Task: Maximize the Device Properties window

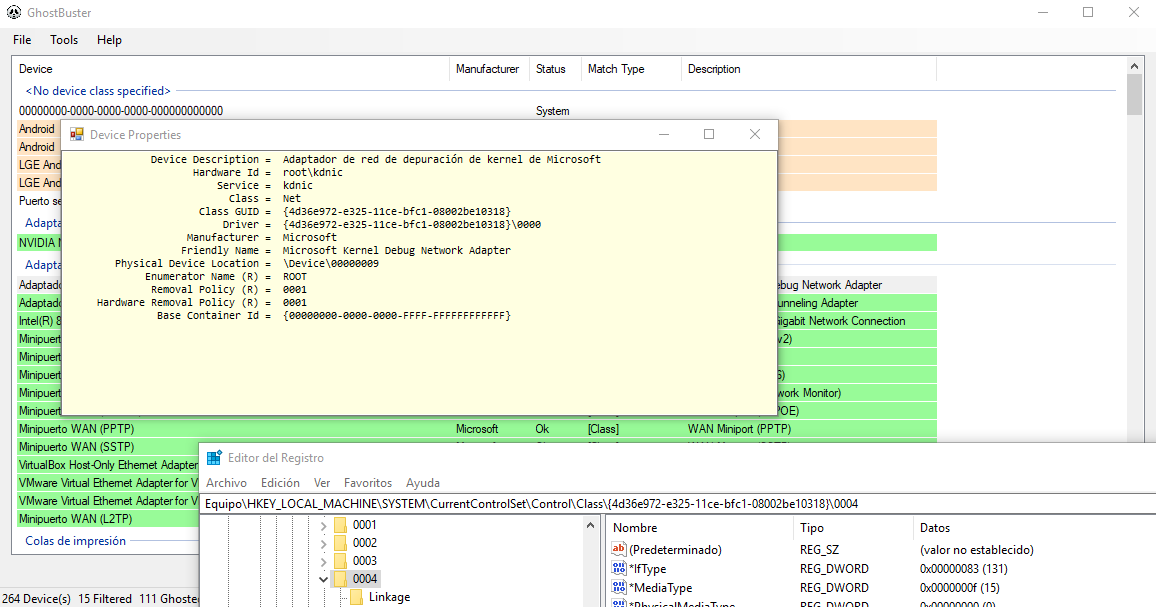Action: (708, 134)
